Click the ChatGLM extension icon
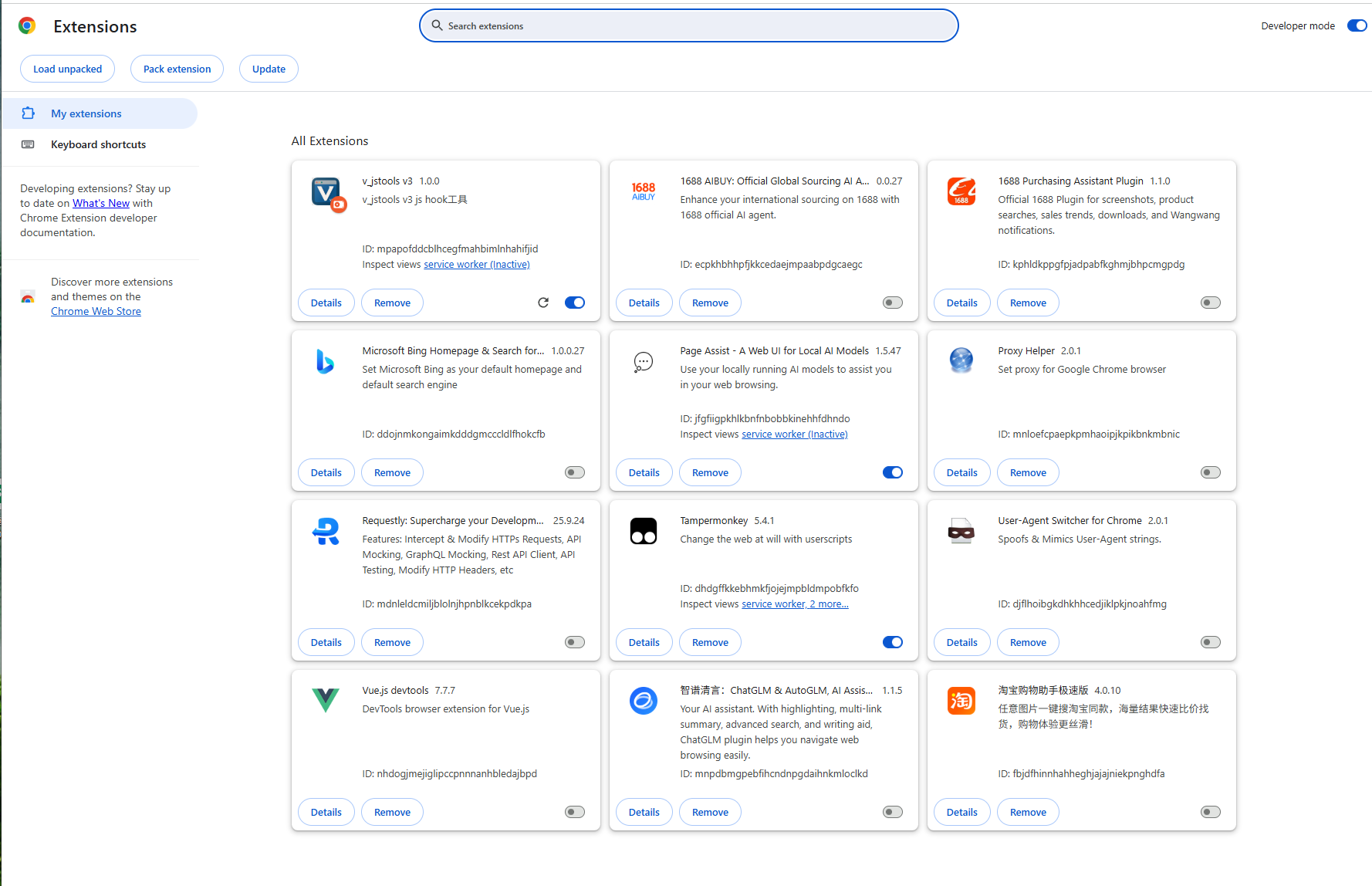This screenshot has height=886, width=1372. (x=644, y=701)
